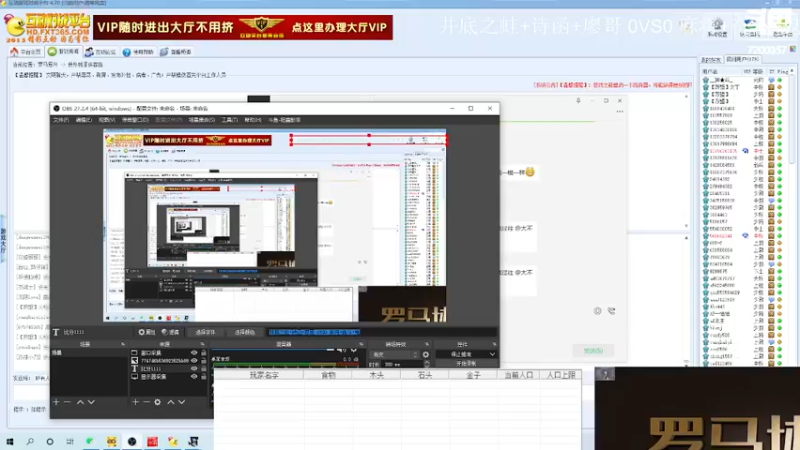Open Task View on taskbar
Viewport: 800px width, 450px height.
coord(70,441)
